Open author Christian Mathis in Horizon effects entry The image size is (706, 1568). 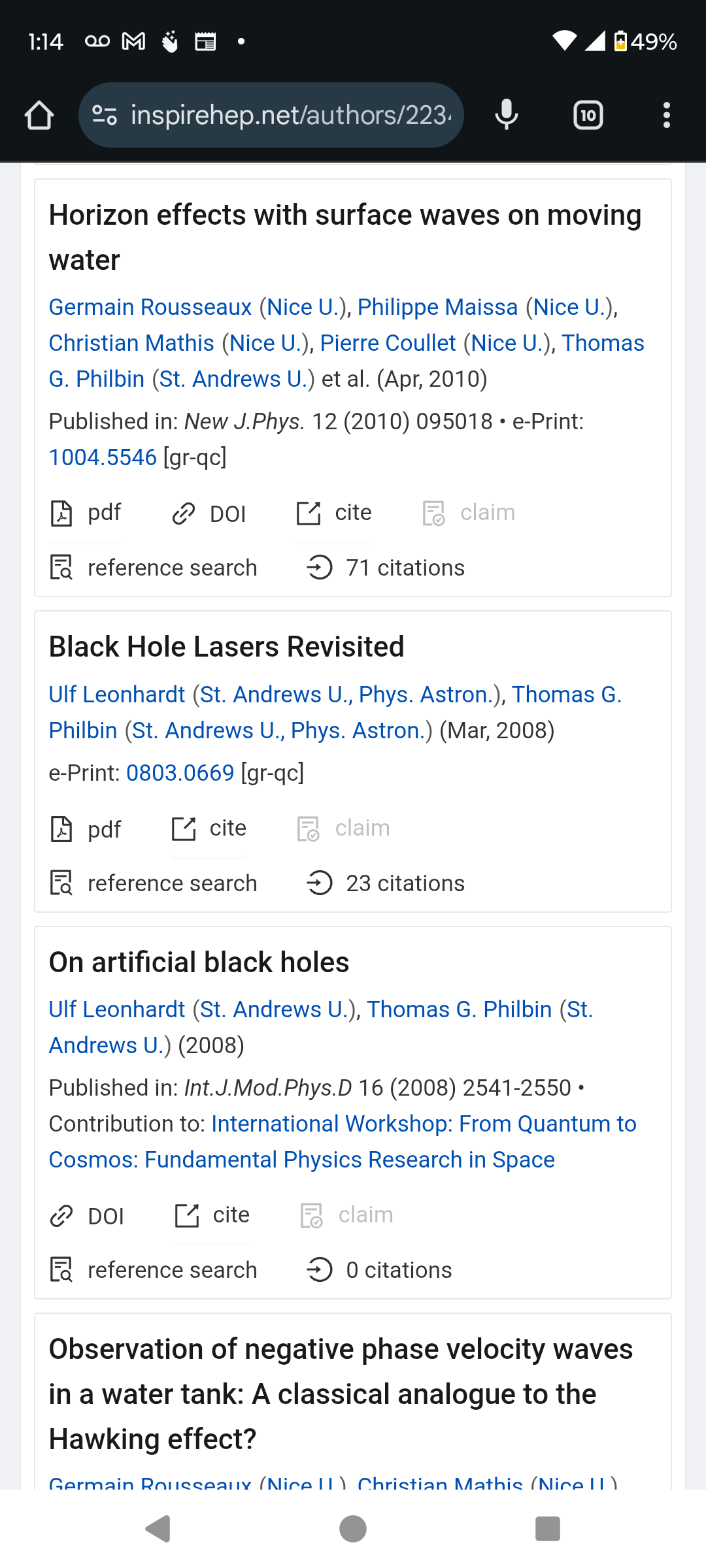point(131,343)
